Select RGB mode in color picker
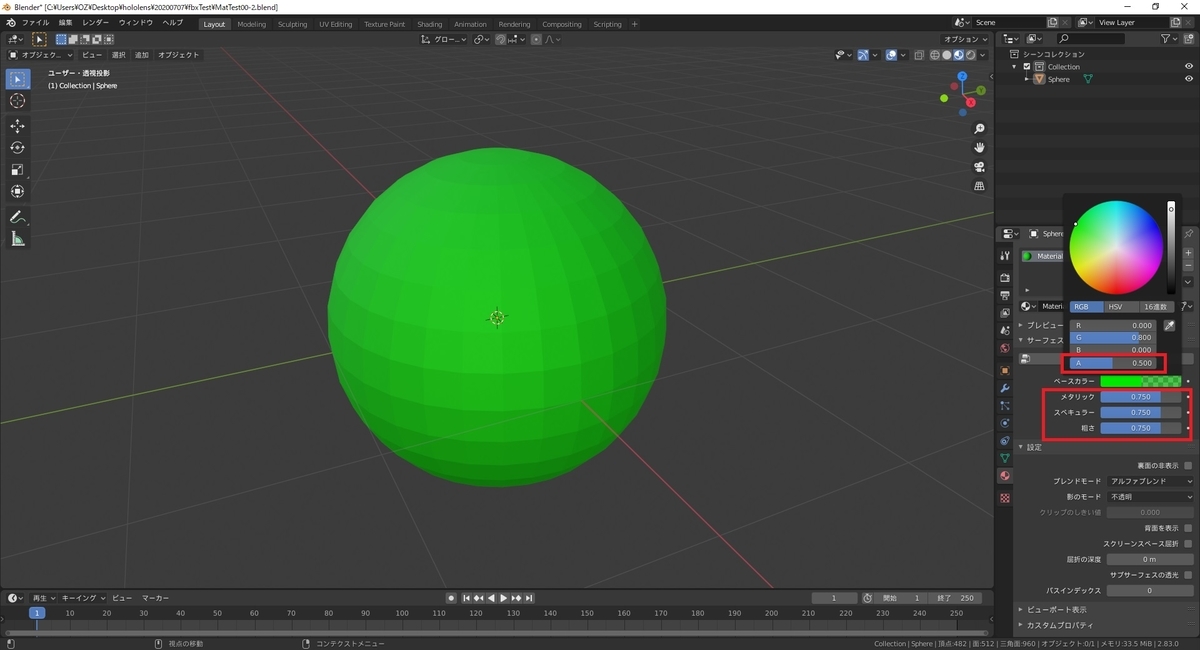1200x650 pixels. 1086,306
